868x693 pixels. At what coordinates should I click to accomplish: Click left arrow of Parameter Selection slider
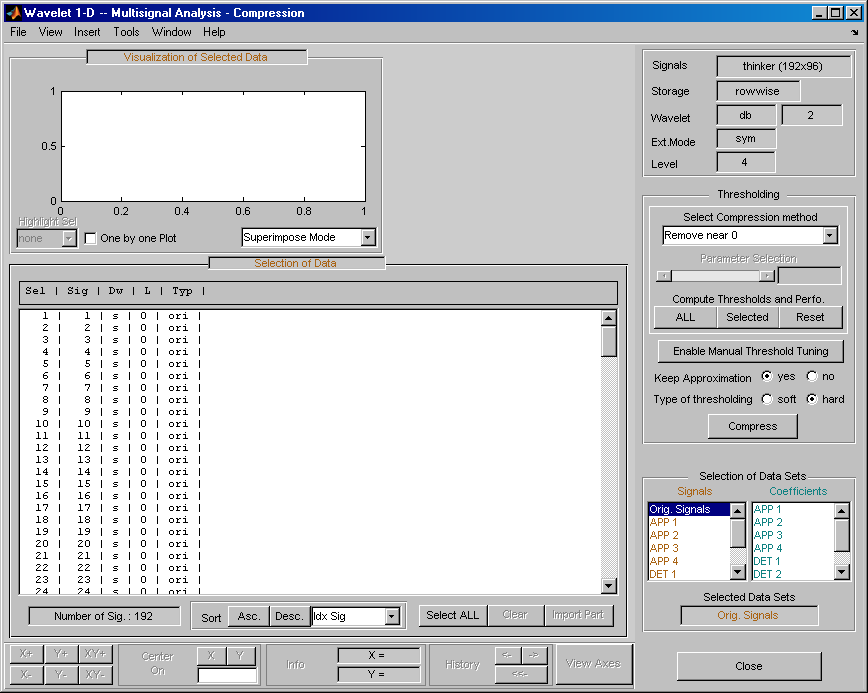pos(664,276)
